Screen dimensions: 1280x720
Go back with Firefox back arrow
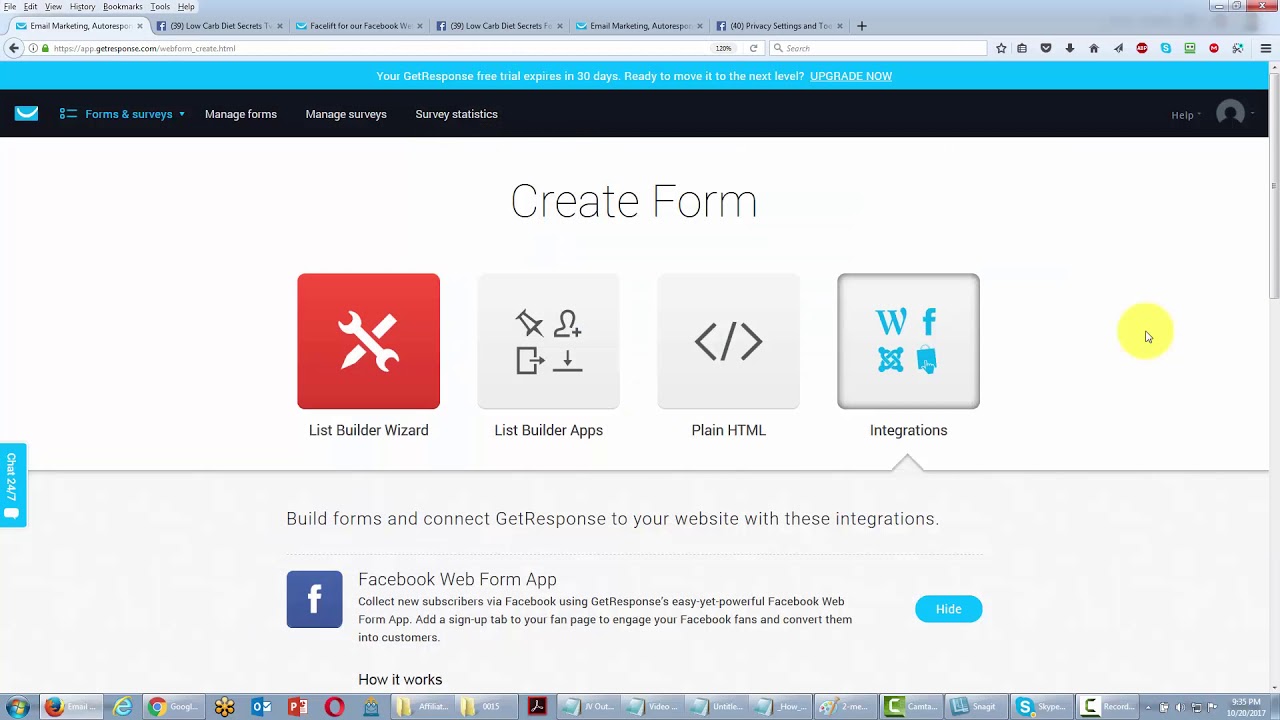[13, 48]
